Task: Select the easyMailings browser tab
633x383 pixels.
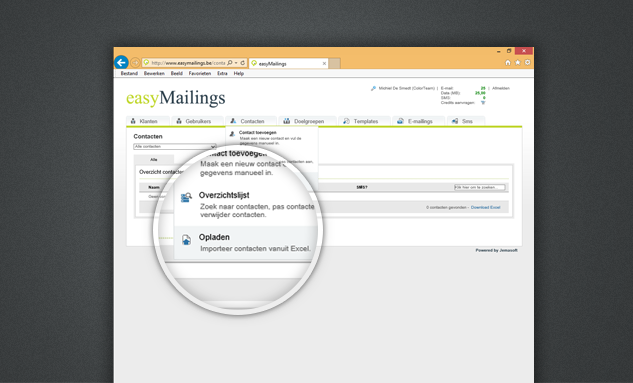Action: tap(288, 63)
